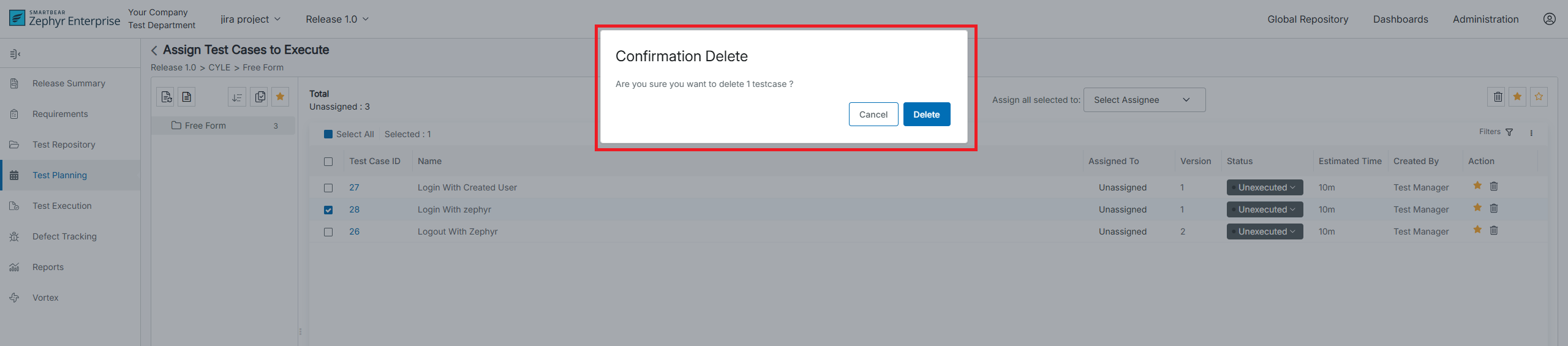Go to Test Execution in sidebar

pos(62,206)
